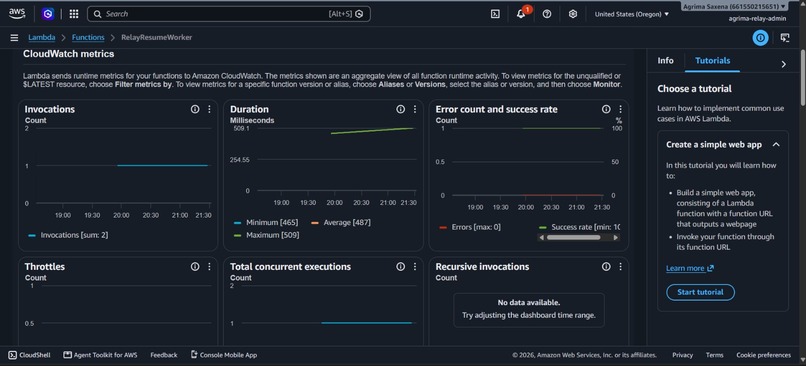Collapse the help panel with right chevron
The image size is (806, 366).
tap(783, 64)
